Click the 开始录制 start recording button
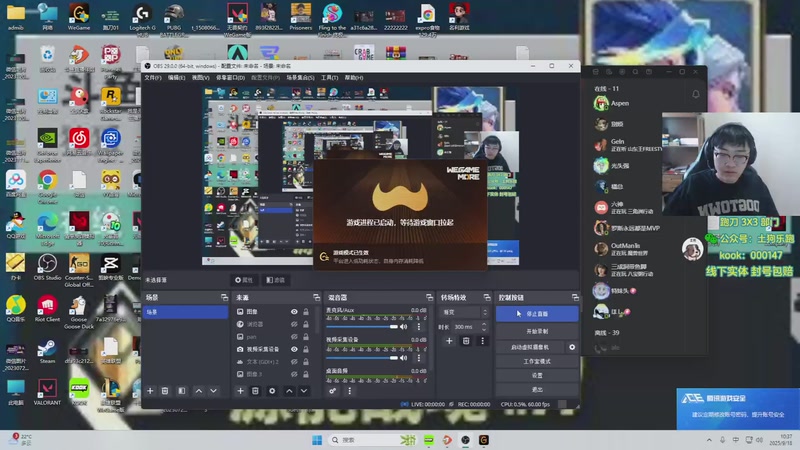The width and height of the screenshot is (800, 450). [537, 331]
